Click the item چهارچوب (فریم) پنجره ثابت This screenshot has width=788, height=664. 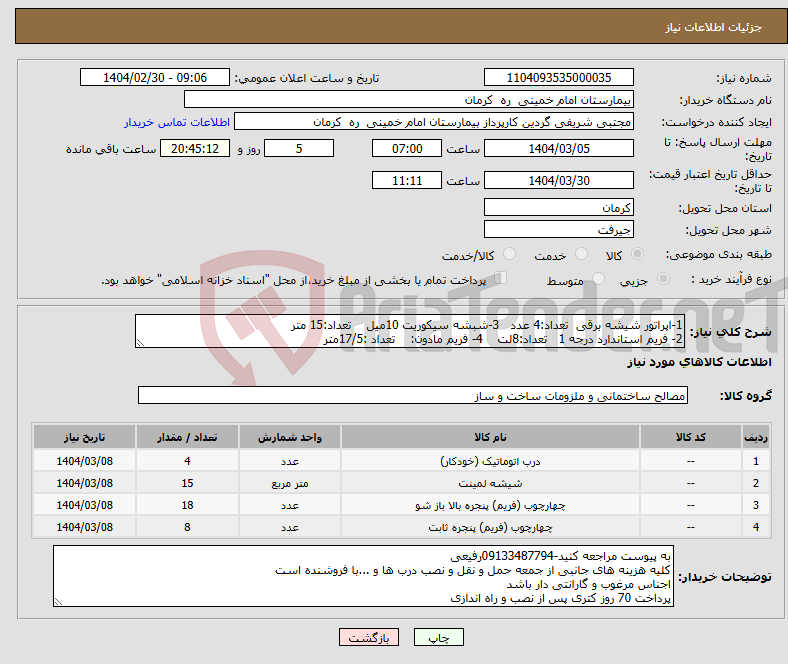(490, 528)
